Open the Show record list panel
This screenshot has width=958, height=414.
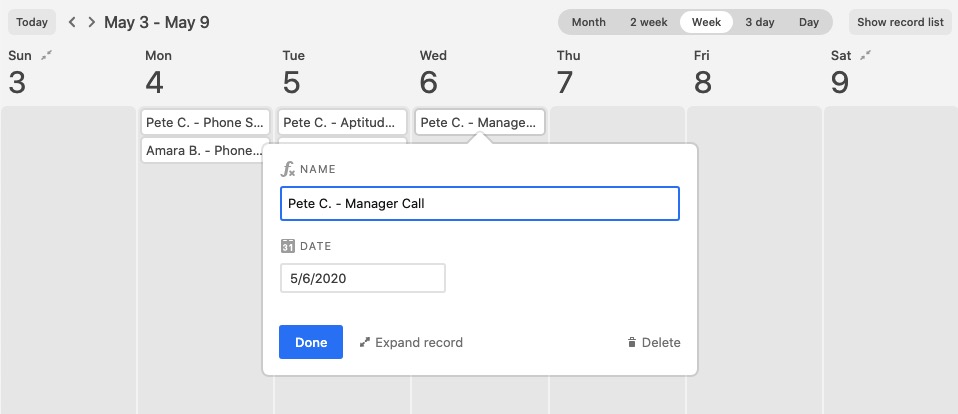coord(900,22)
